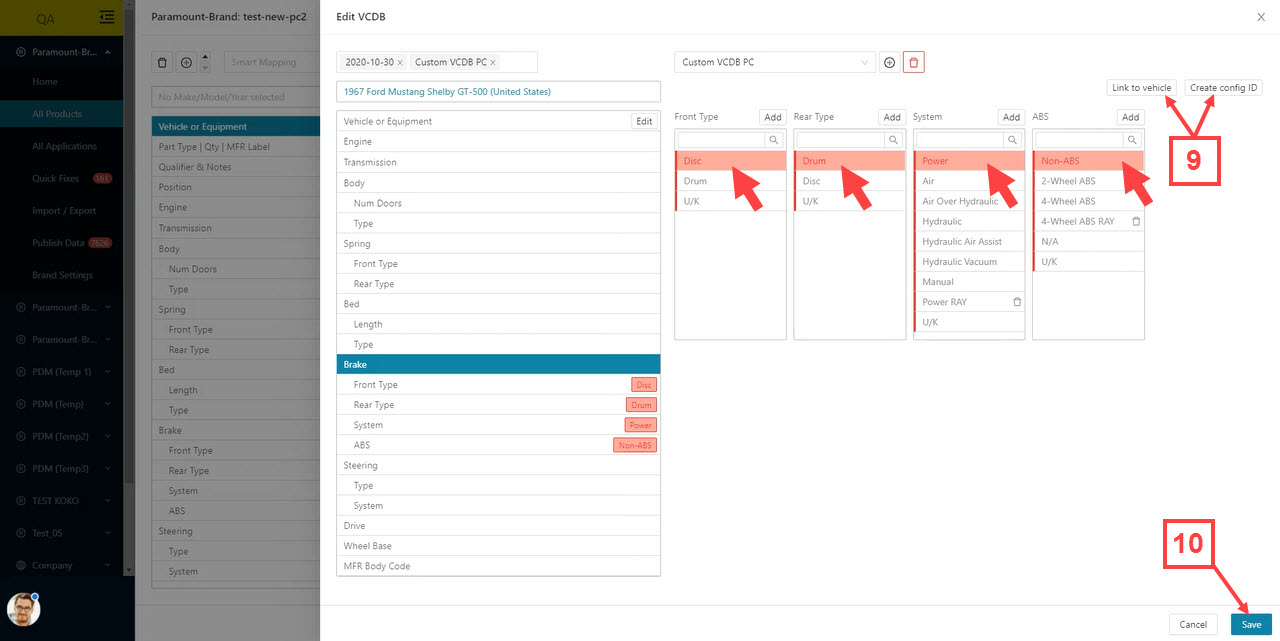The height and width of the screenshot is (641, 1280).
Task: Click search icon in Front Type list
Action: [x=773, y=141]
